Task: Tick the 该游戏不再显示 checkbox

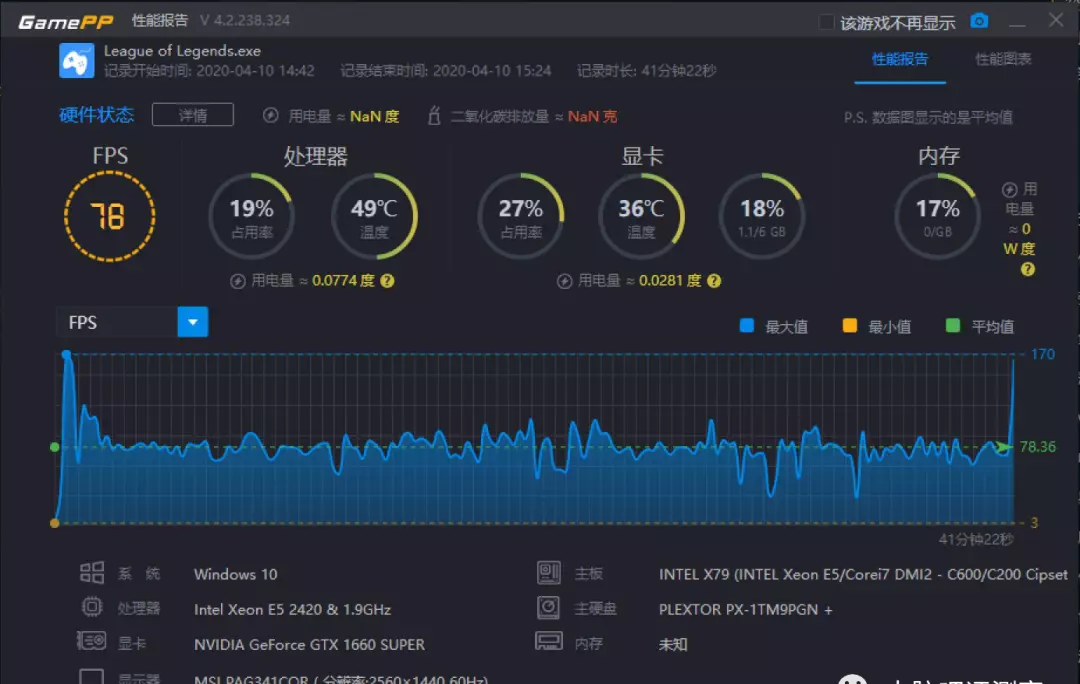Action: point(826,23)
